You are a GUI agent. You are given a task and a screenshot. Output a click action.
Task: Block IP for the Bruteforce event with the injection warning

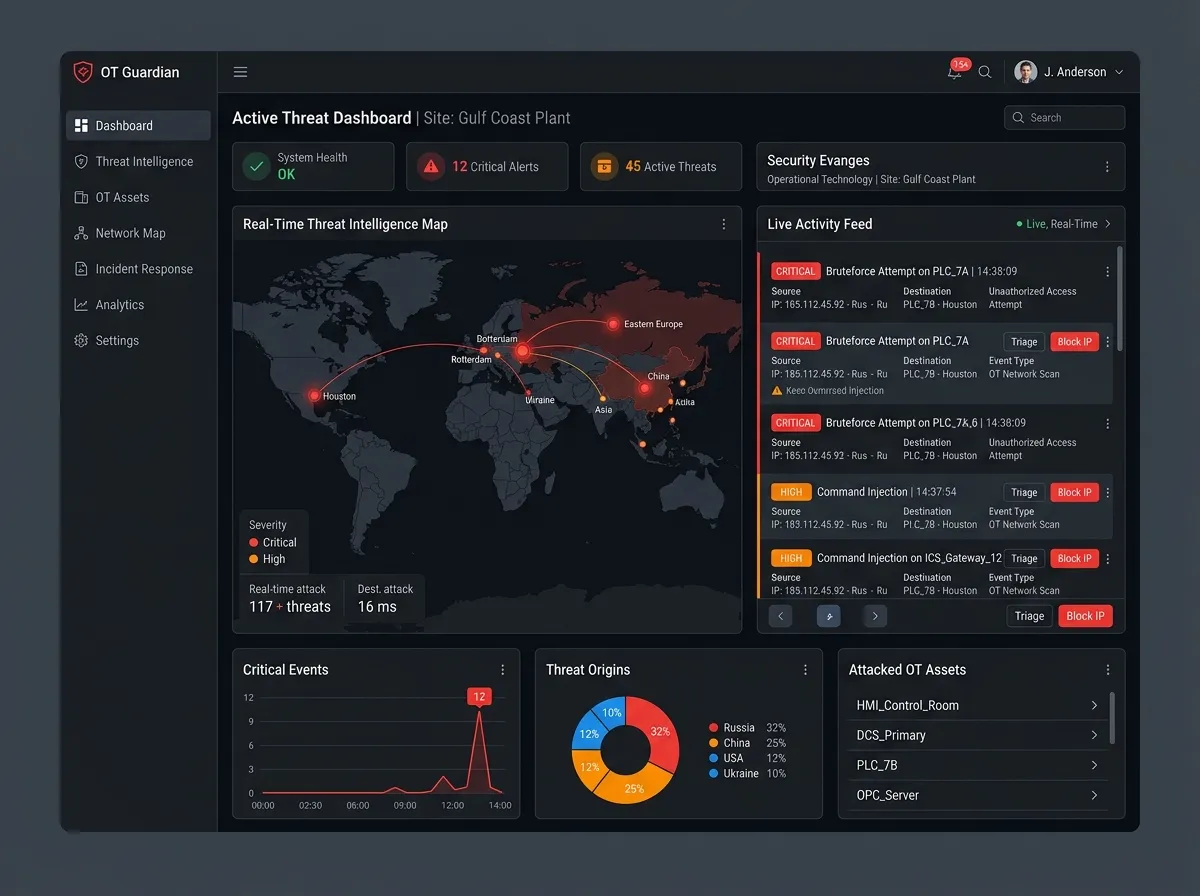[x=1075, y=342]
